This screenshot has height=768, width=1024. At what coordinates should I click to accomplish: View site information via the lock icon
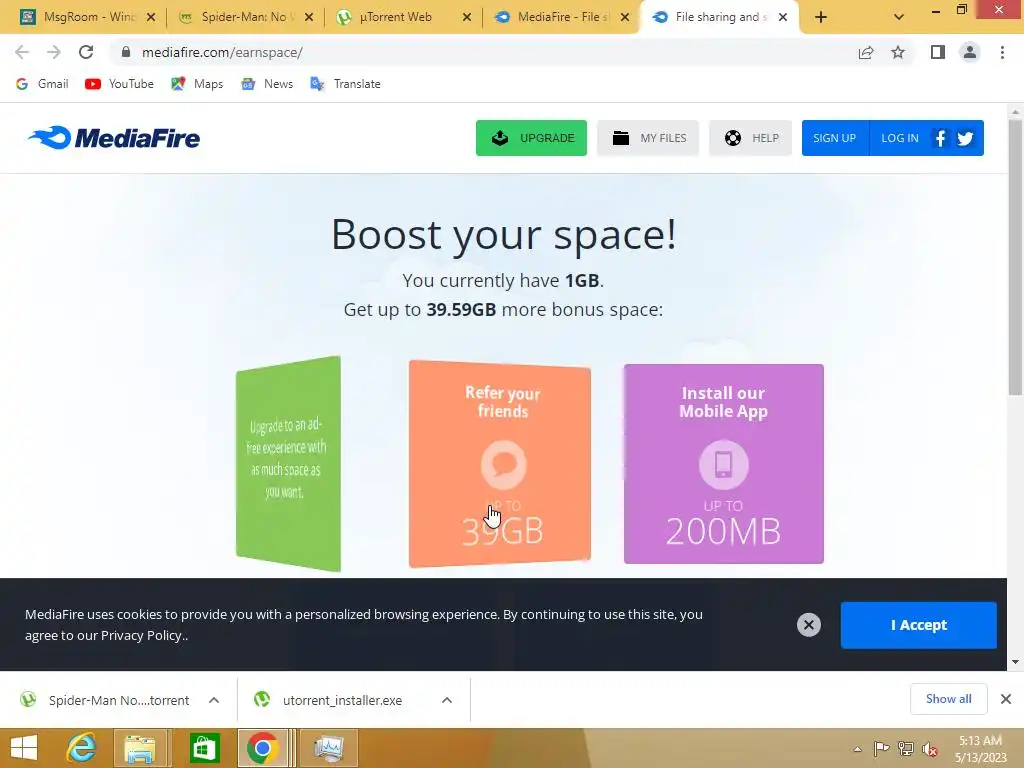point(126,52)
